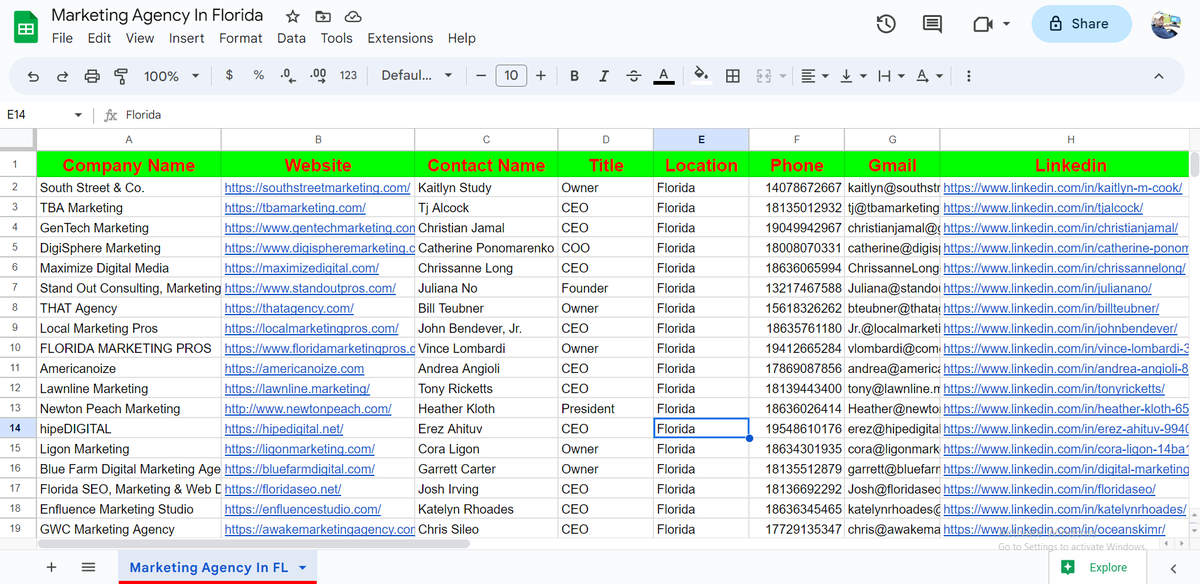
Task: Open text wrapping dropdown
Action: tap(889, 76)
